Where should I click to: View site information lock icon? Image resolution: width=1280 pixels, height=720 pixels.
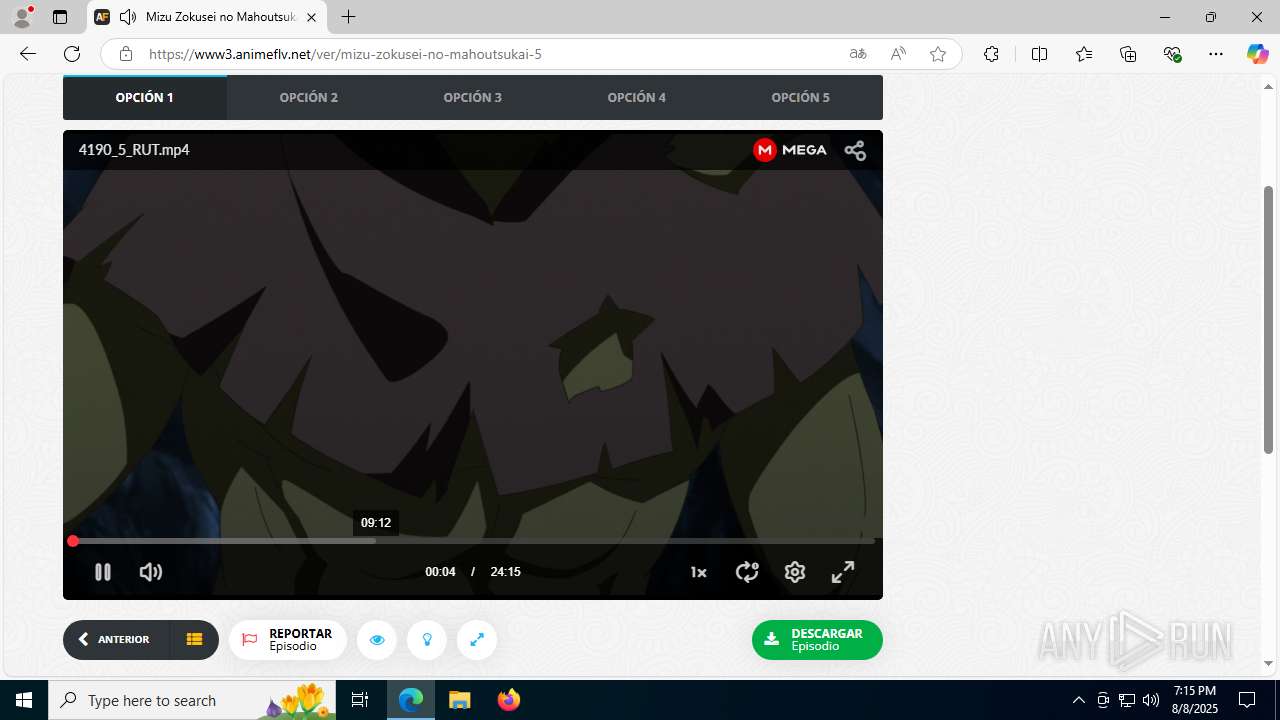coord(126,54)
